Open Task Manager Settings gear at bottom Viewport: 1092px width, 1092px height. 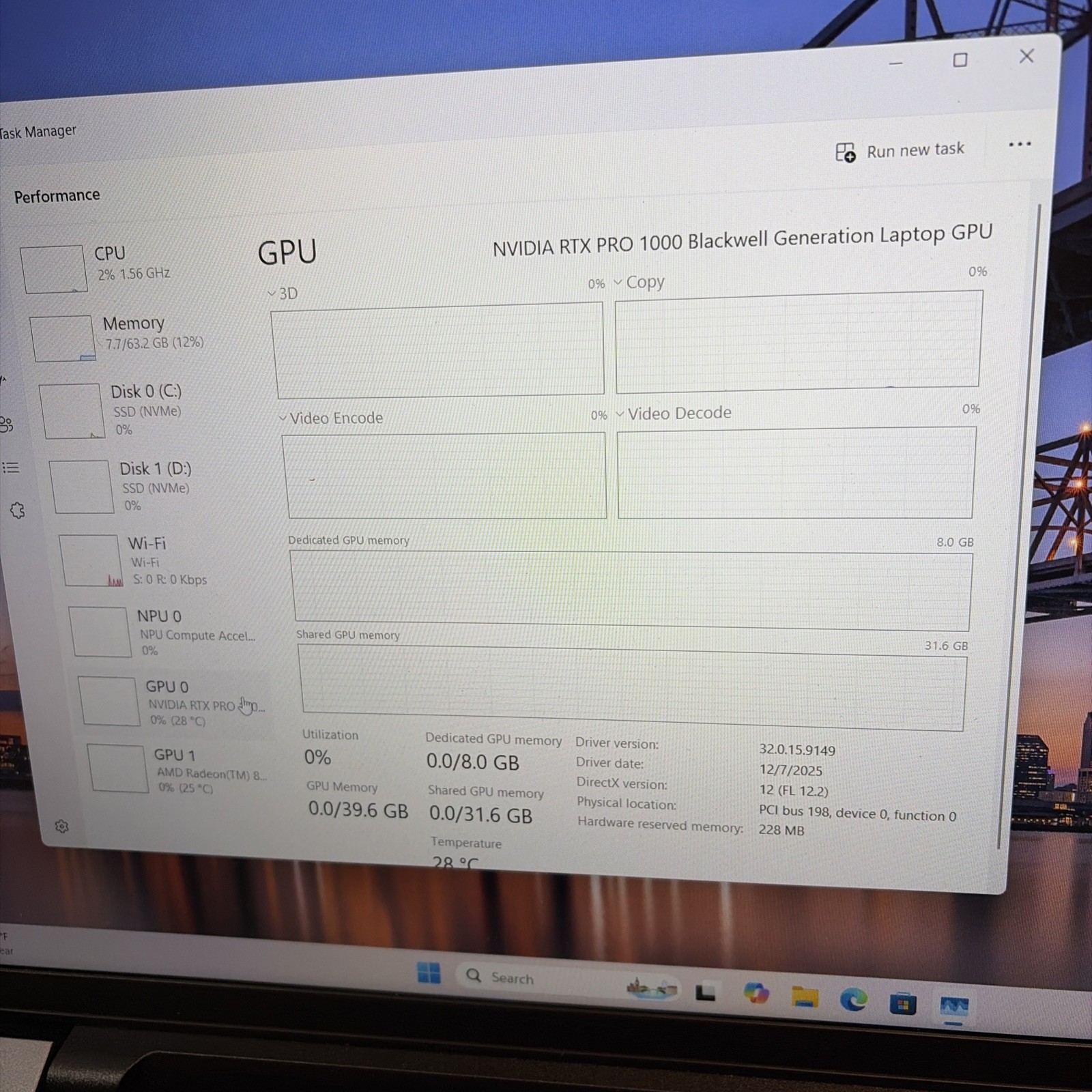(x=61, y=827)
